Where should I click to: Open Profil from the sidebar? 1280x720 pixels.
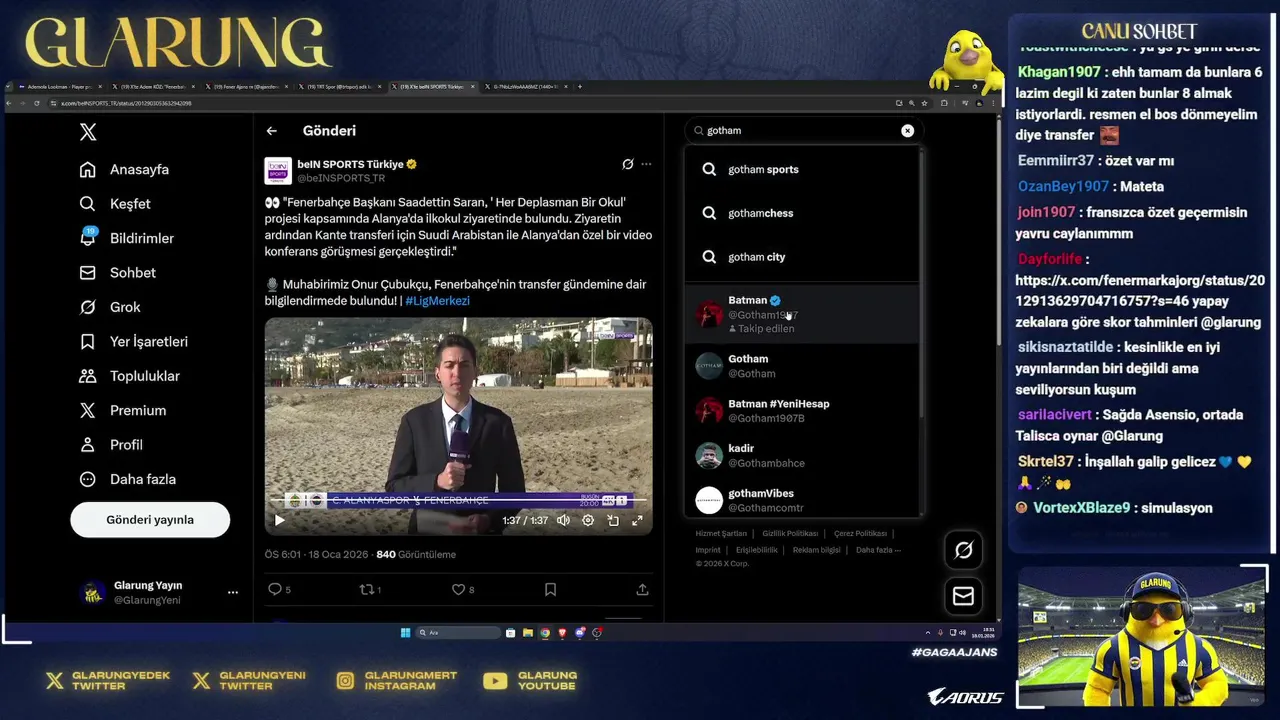click(111, 445)
